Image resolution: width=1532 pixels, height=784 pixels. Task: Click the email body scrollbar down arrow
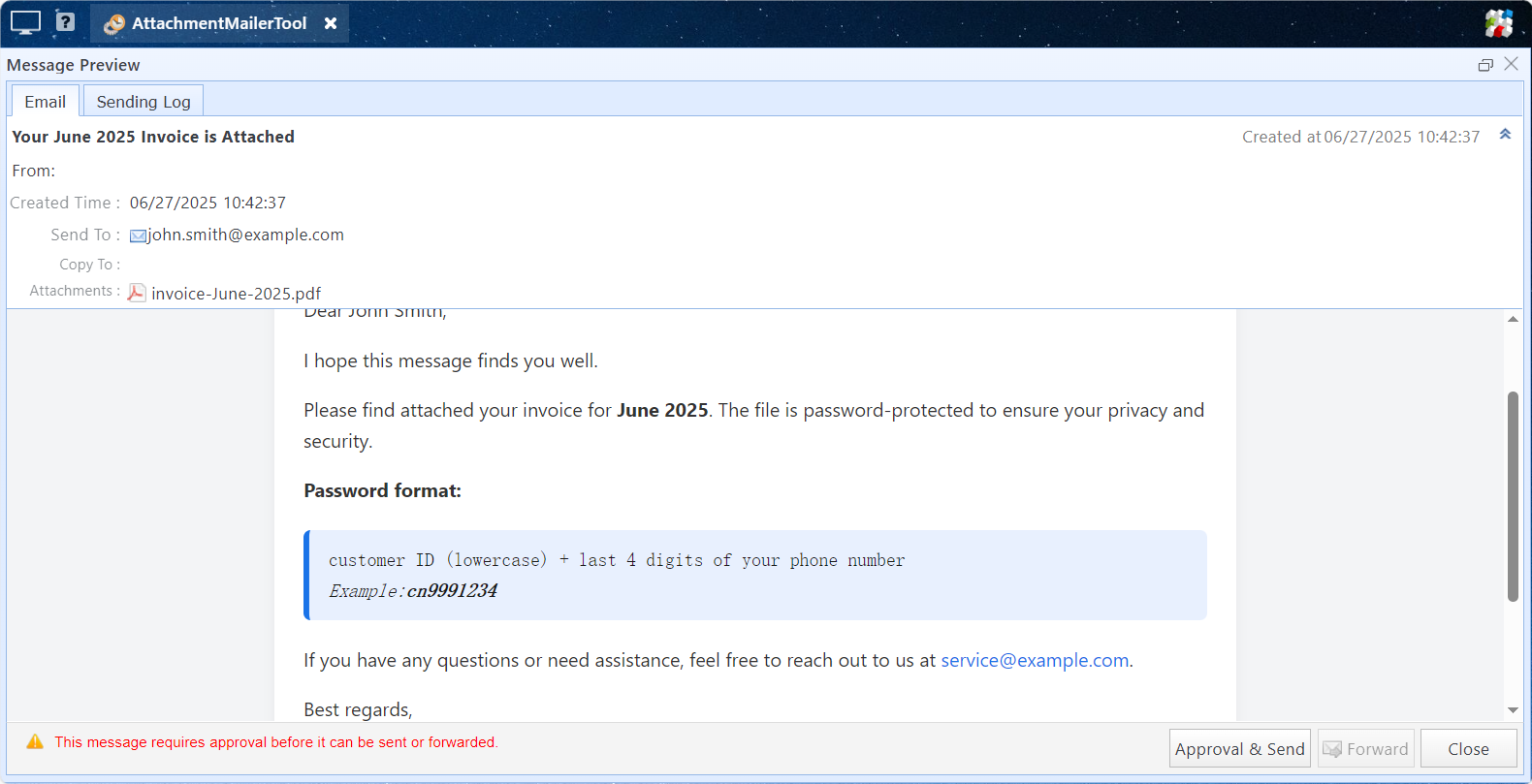[1513, 710]
